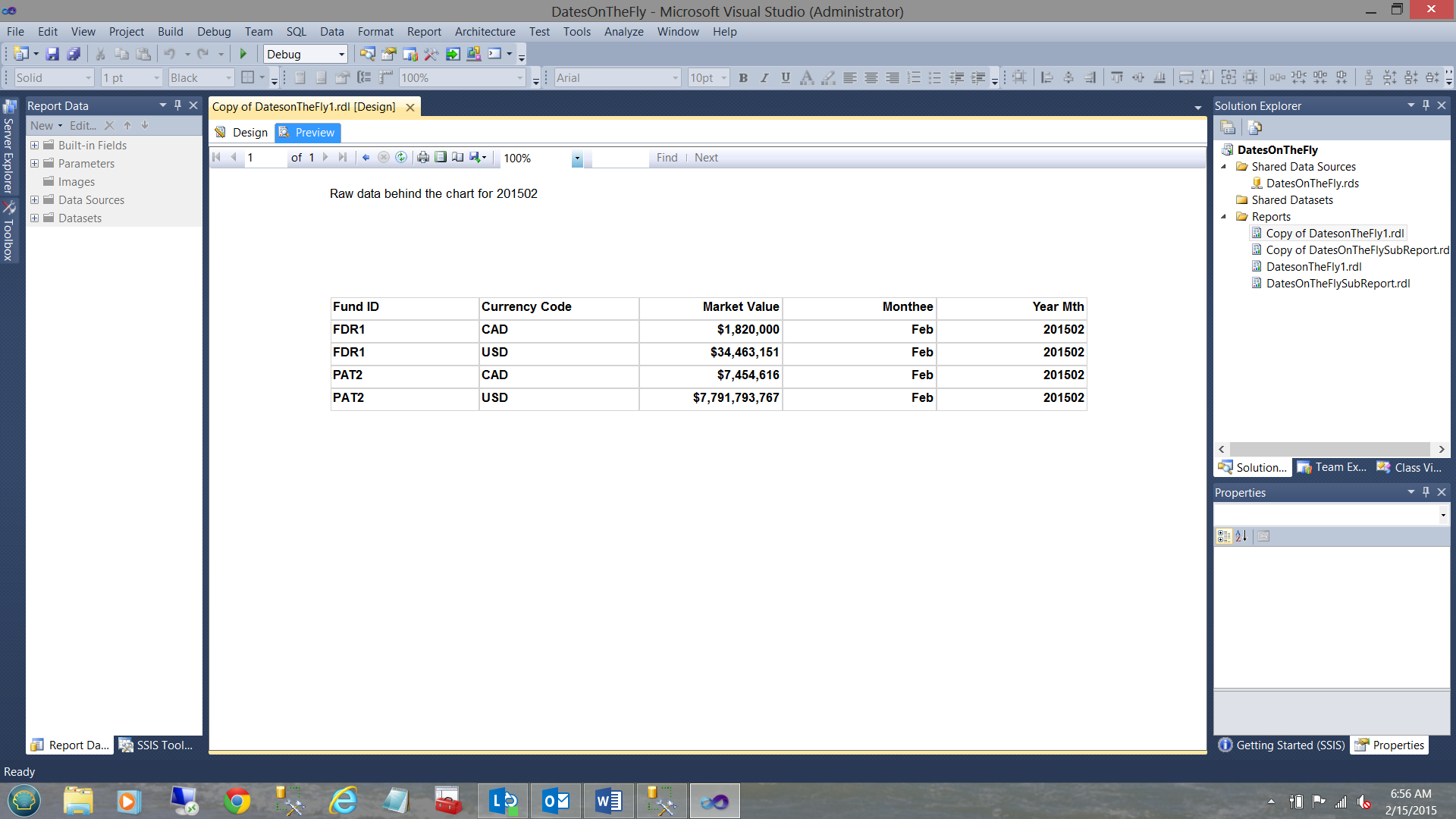Click the Save All toolbar icon
1456x819 pixels.
tap(74, 54)
